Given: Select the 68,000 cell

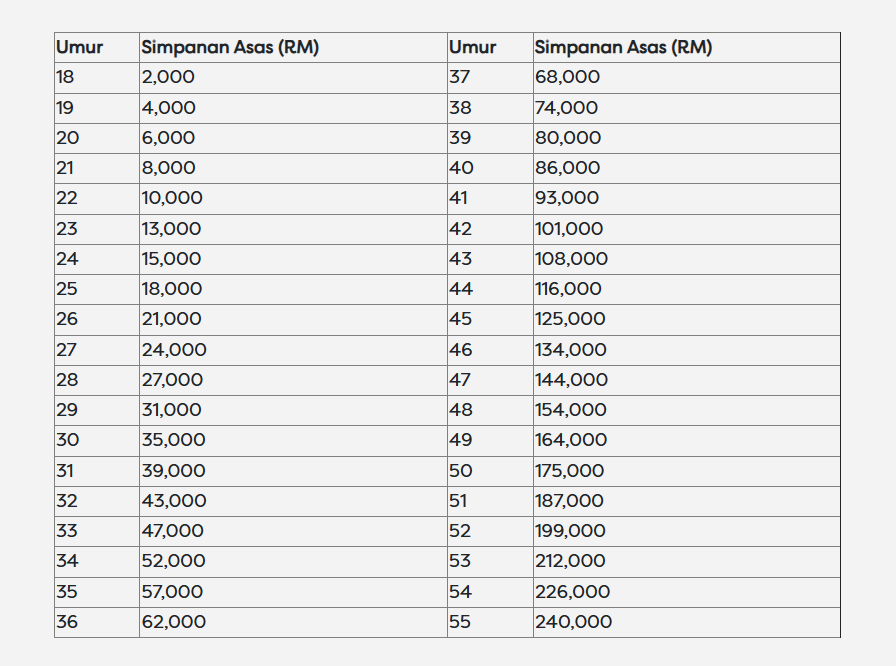Looking at the screenshot, I should (x=687, y=78).
